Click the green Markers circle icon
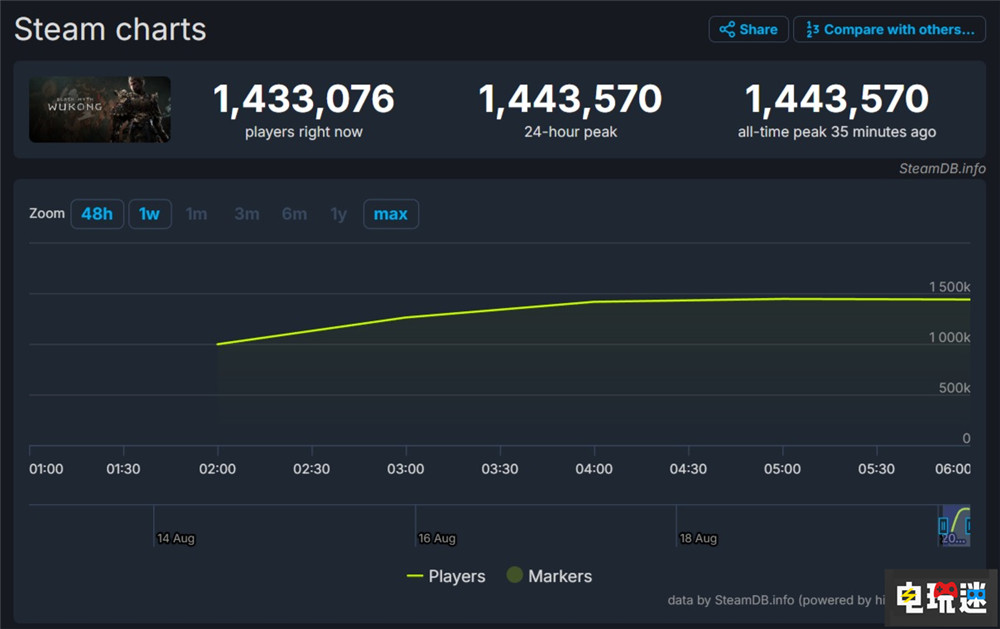The height and width of the screenshot is (629, 1000). pyautogui.click(x=515, y=575)
